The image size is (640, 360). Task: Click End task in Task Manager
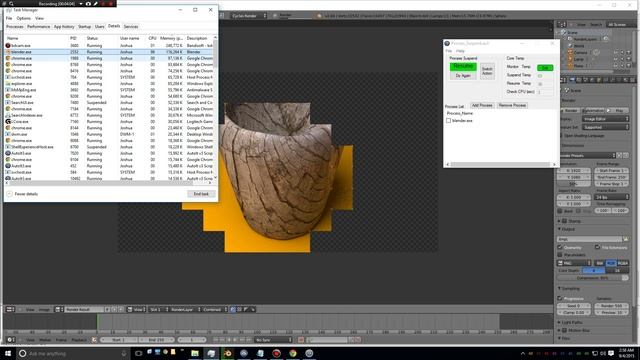pos(201,194)
